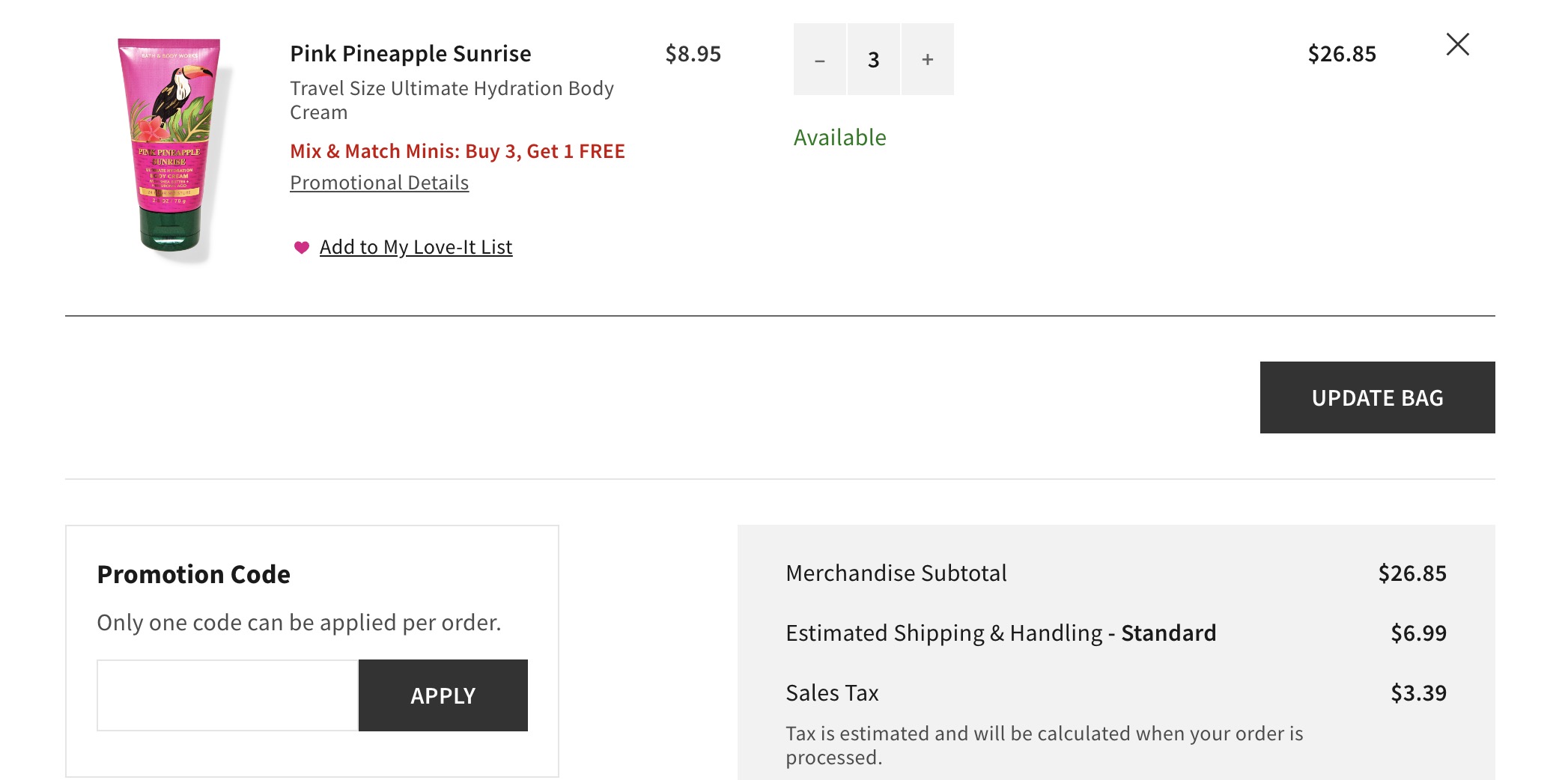Click the green Available stock status
This screenshot has width=1568, height=780.
(840, 137)
